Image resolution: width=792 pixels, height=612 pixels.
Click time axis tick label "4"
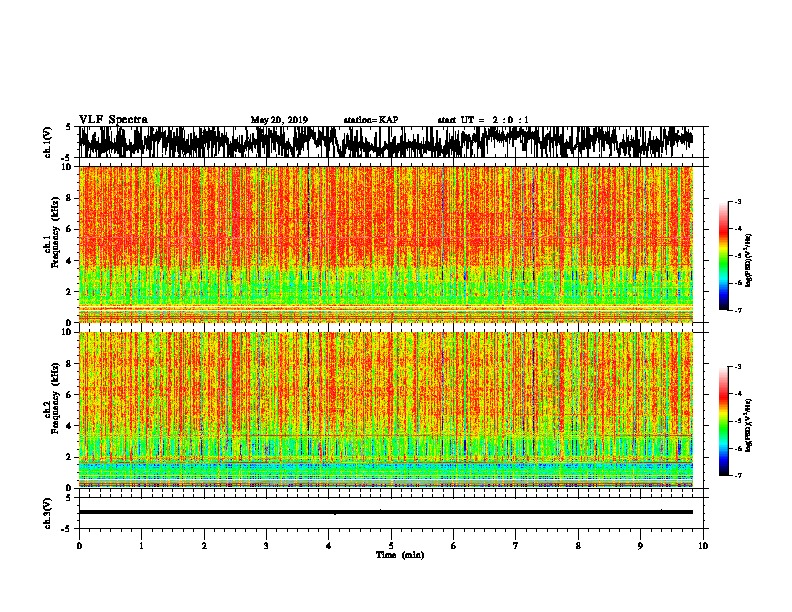[329, 546]
